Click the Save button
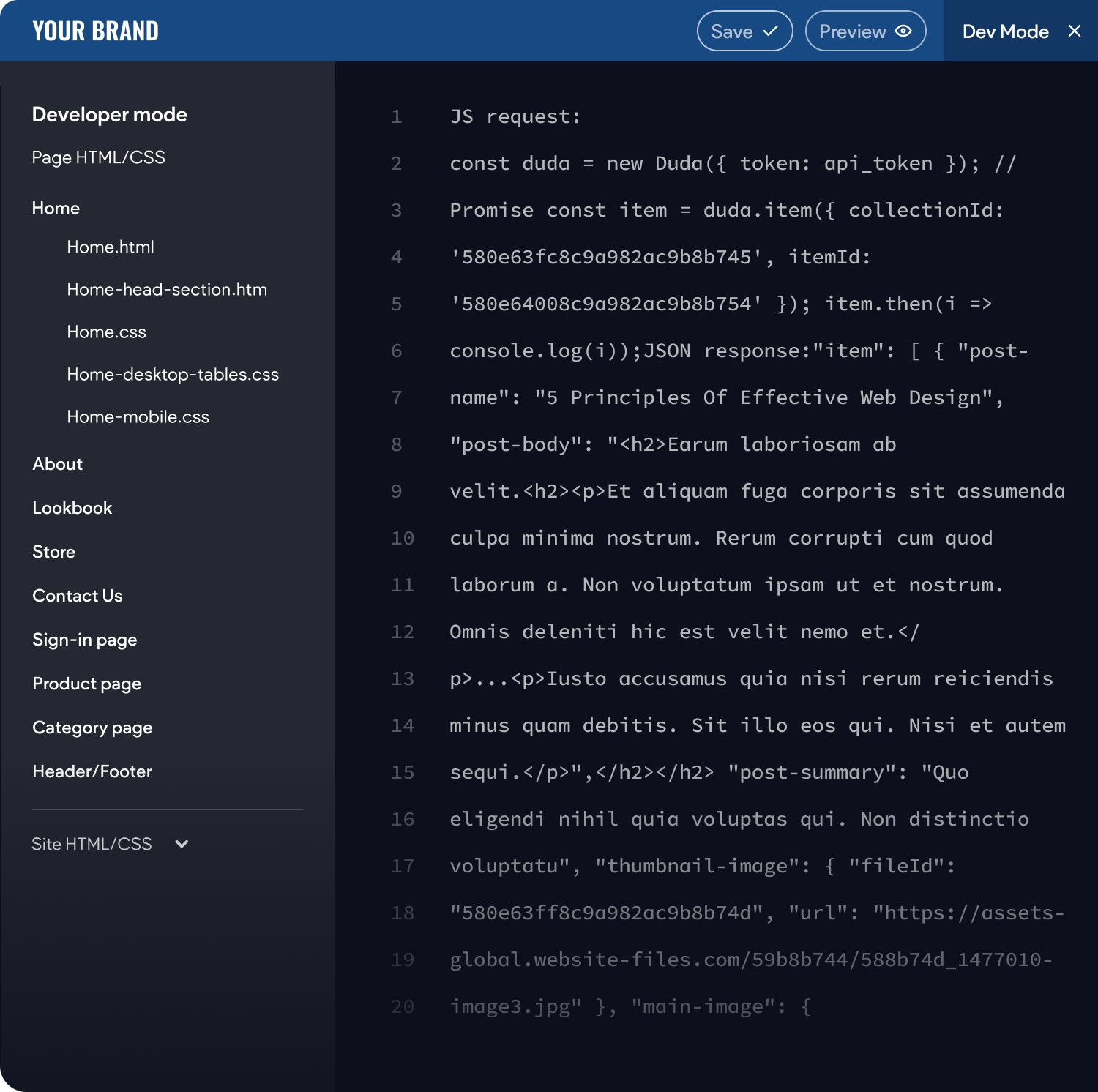The height and width of the screenshot is (1092, 1098). [x=744, y=31]
